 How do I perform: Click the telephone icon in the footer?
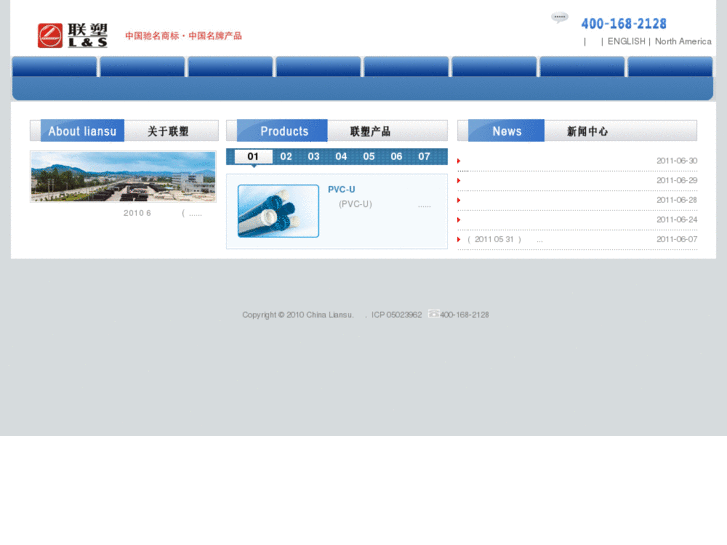[434, 314]
